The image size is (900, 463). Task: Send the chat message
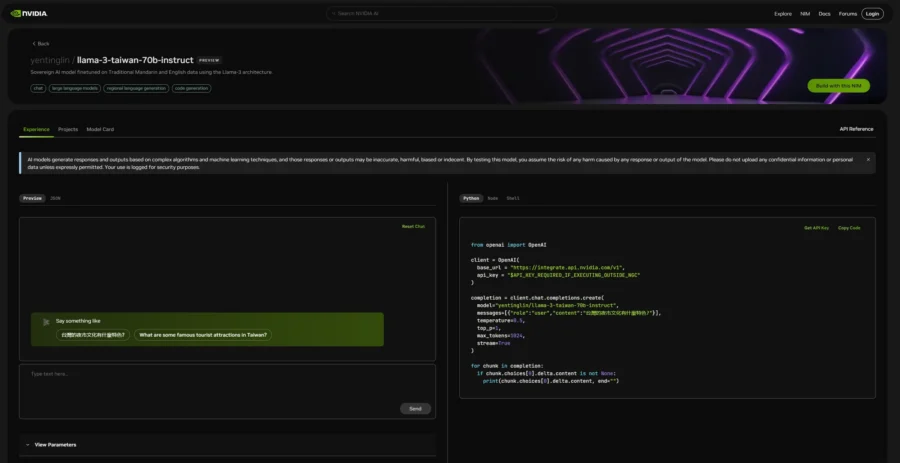(x=415, y=409)
